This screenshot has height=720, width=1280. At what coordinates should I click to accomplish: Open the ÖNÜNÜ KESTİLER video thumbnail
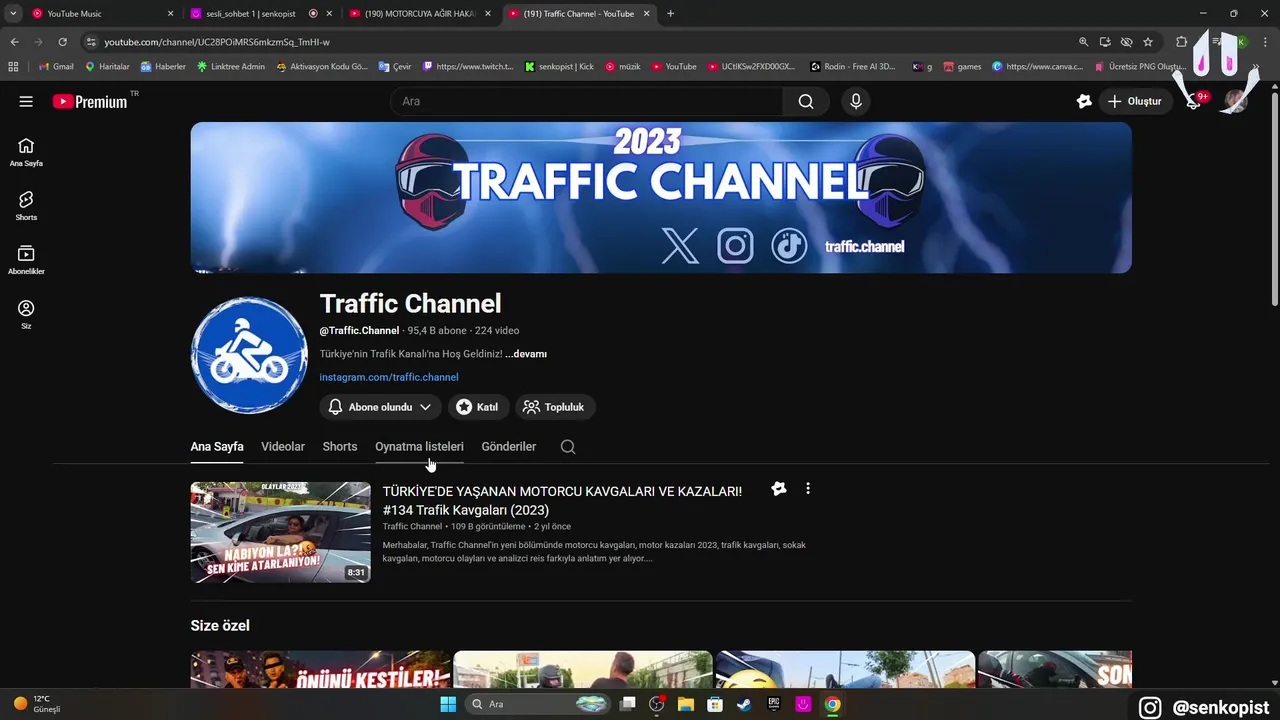[x=321, y=669]
